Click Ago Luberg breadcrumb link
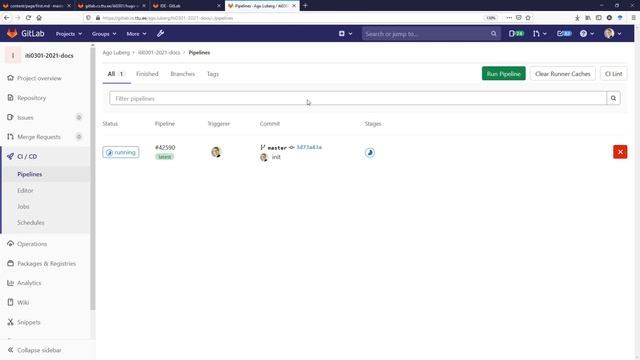640x360 pixels. (x=116, y=53)
